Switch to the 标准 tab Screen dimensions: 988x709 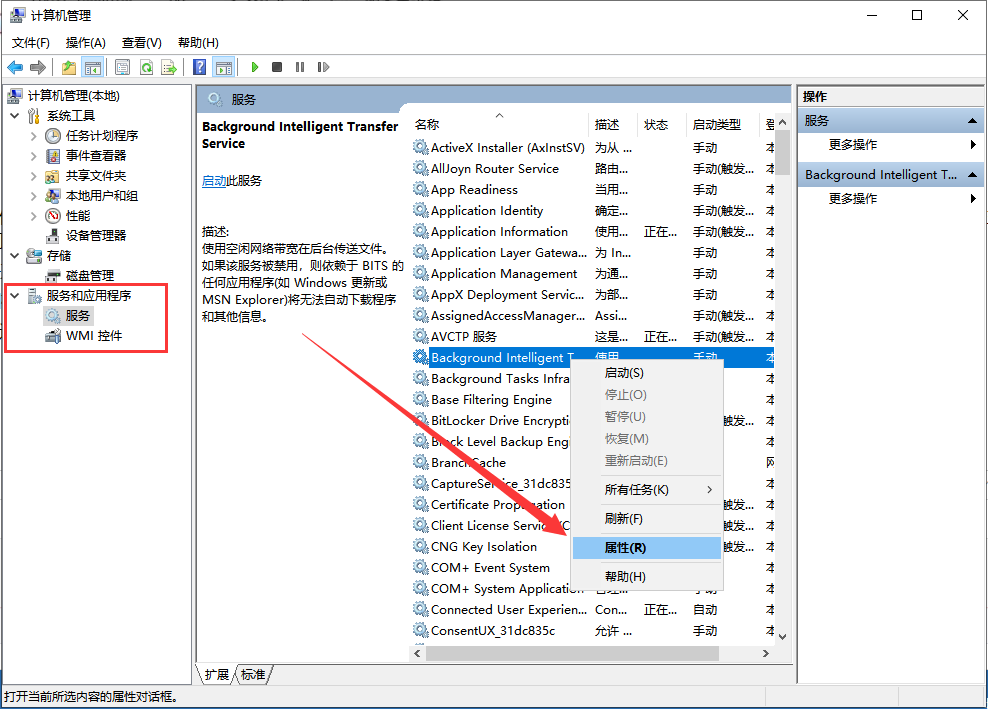click(x=254, y=675)
